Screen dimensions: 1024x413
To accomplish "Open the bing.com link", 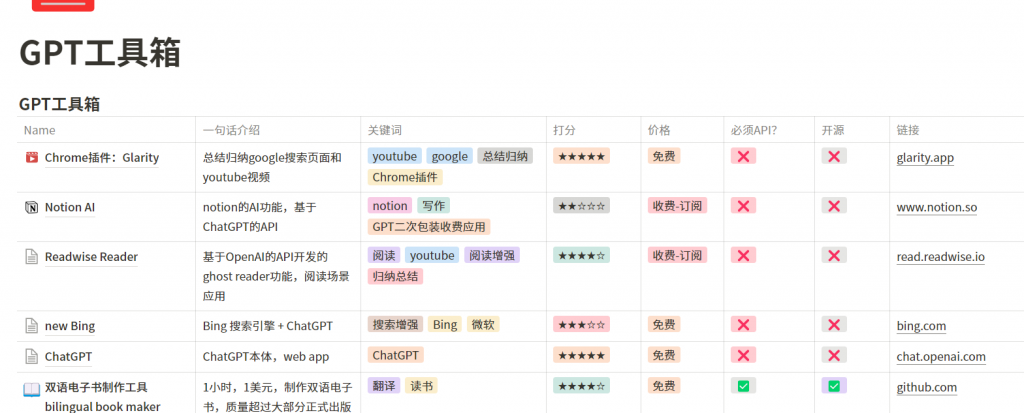I will pos(921,326).
